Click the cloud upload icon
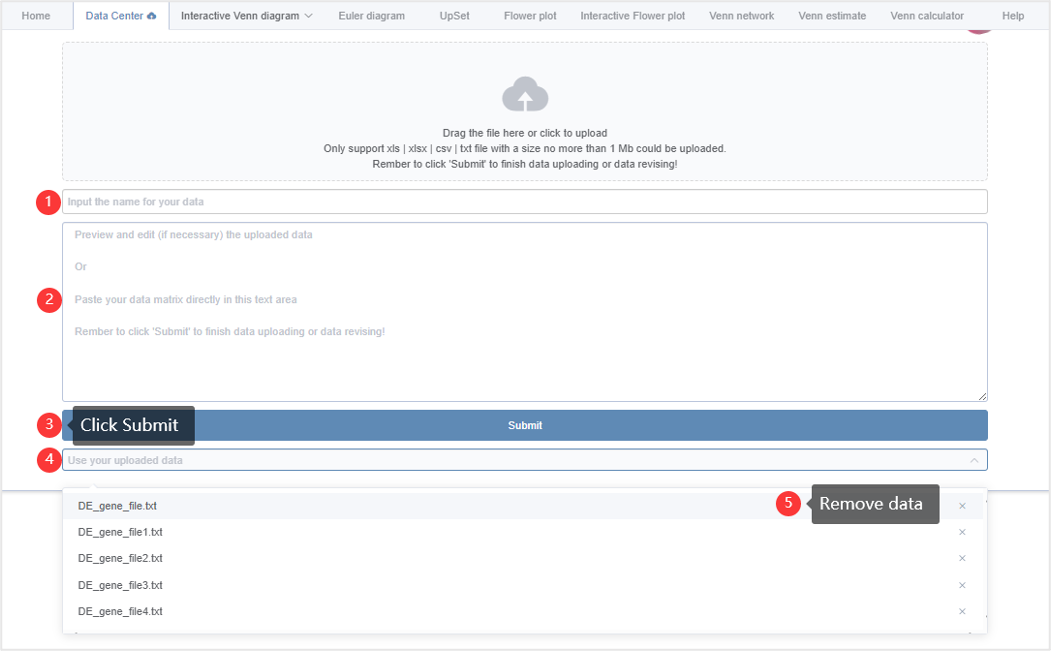This screenshot has width=1052, height=652. [x=525, y=95]
